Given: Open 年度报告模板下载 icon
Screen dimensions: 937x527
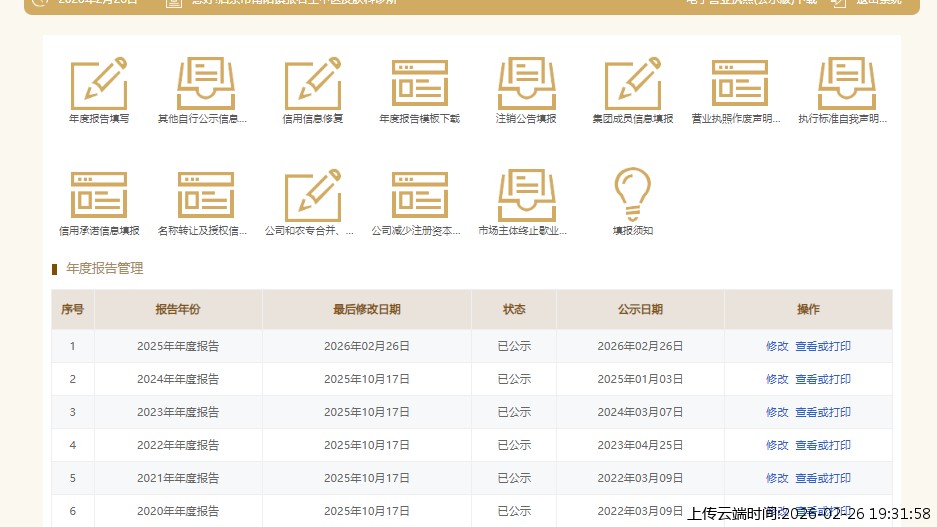Looking at the screenshot, I should coord(419,84).
